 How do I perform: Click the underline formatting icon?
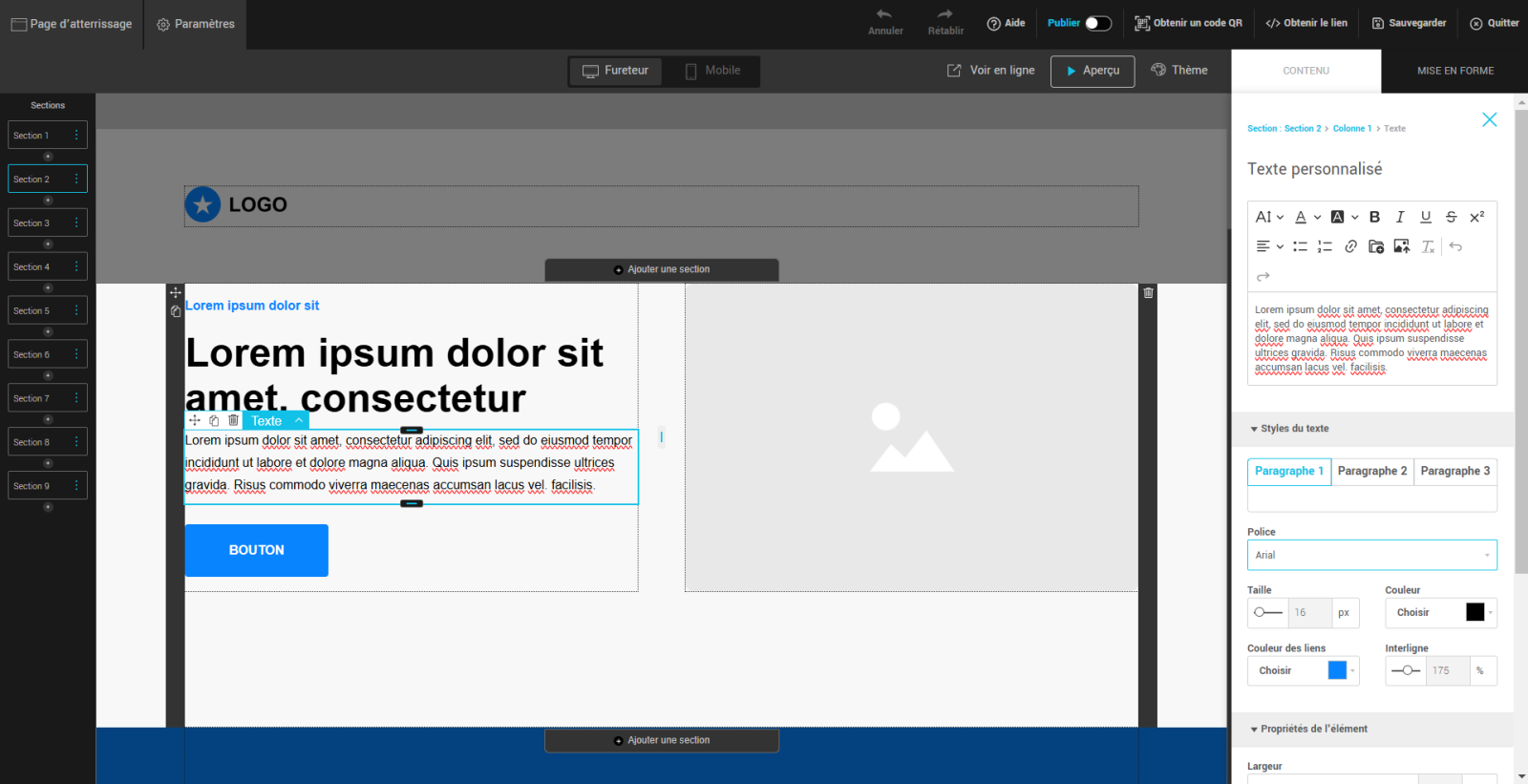tap(1426, 217)
